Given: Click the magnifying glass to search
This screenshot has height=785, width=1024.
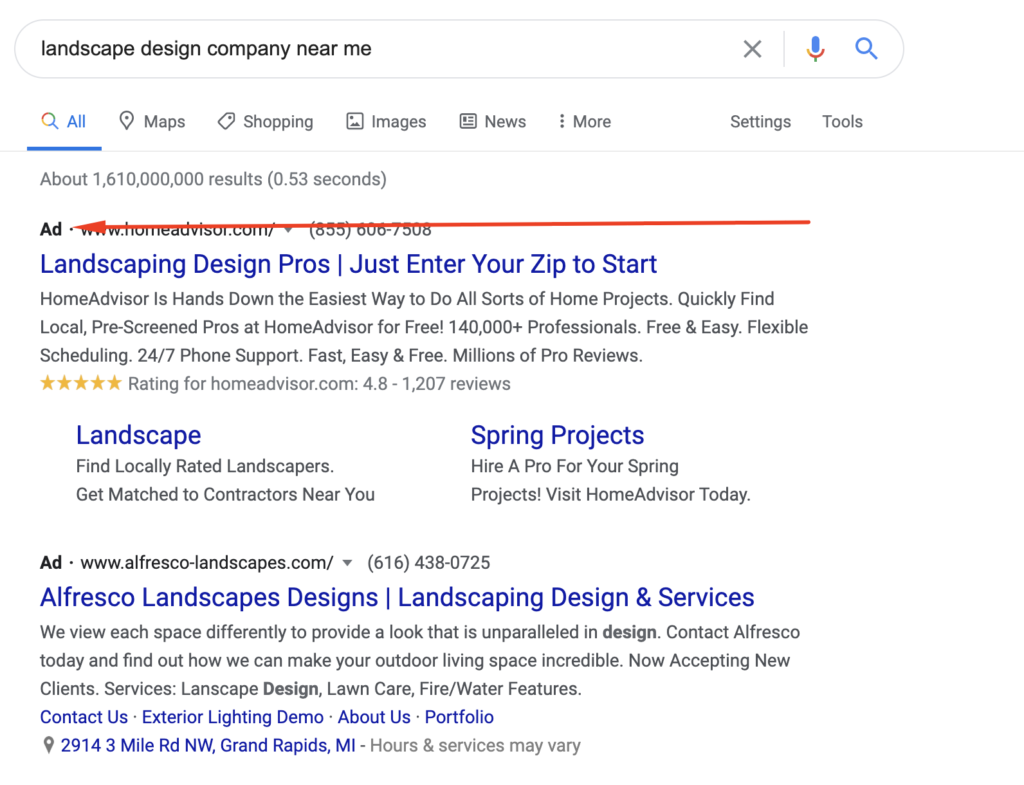Looking at the screenshot, I should coord(866,47).
